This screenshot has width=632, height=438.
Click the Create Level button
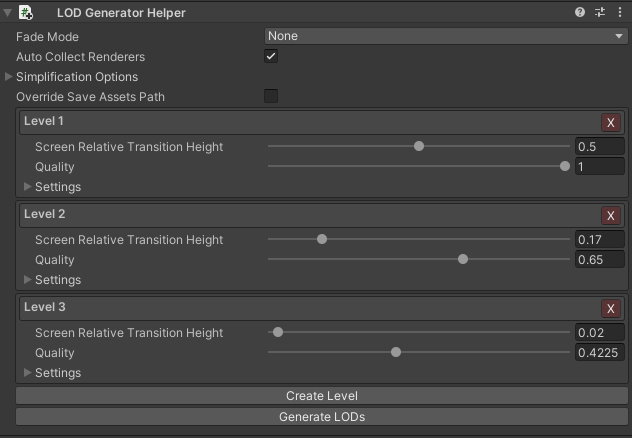[322, 396]
